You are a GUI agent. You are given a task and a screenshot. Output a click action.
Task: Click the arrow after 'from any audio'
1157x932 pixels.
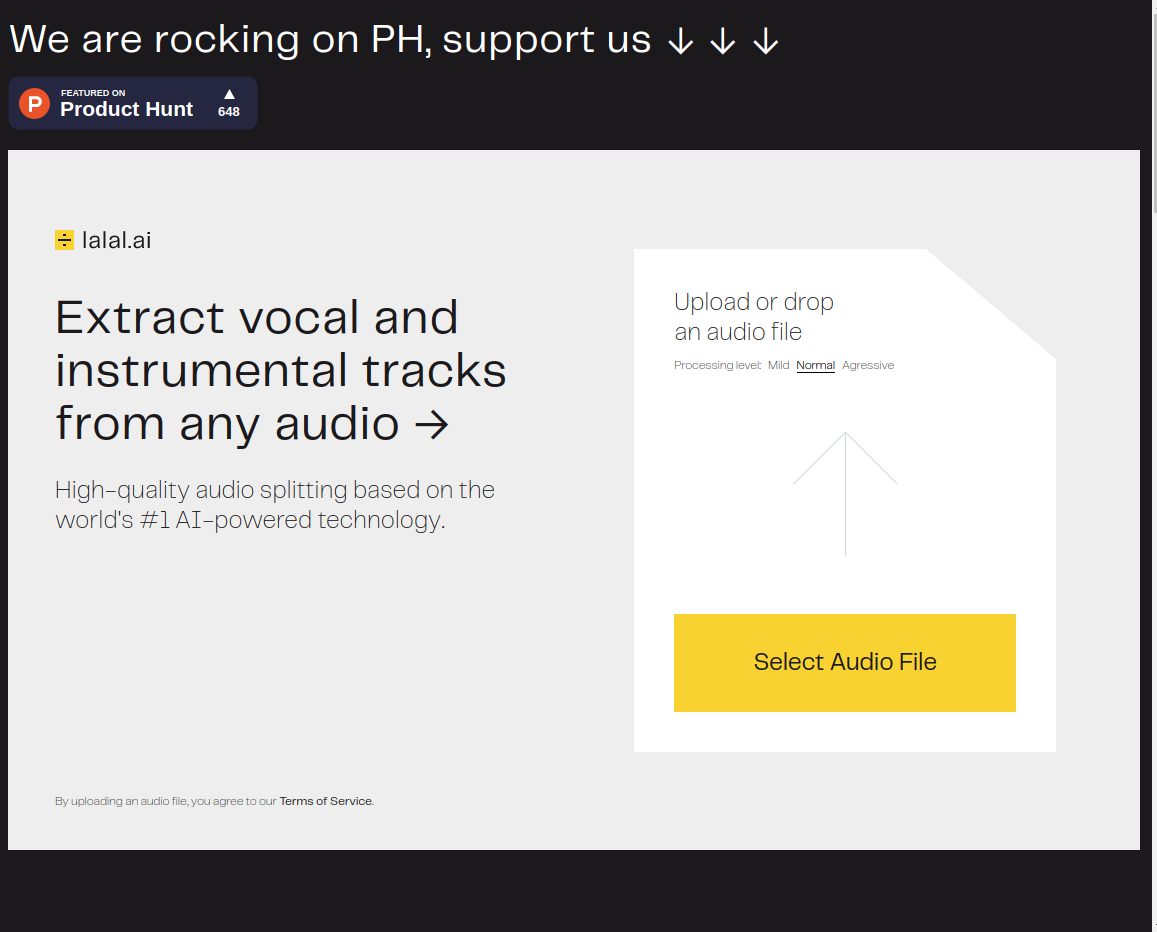coord(432,425)
